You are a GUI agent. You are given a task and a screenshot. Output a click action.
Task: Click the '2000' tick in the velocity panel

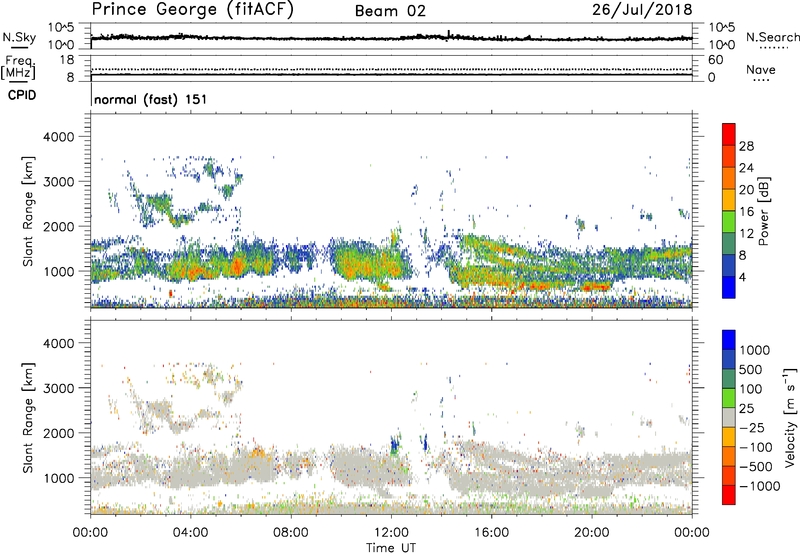coord(59,433)
